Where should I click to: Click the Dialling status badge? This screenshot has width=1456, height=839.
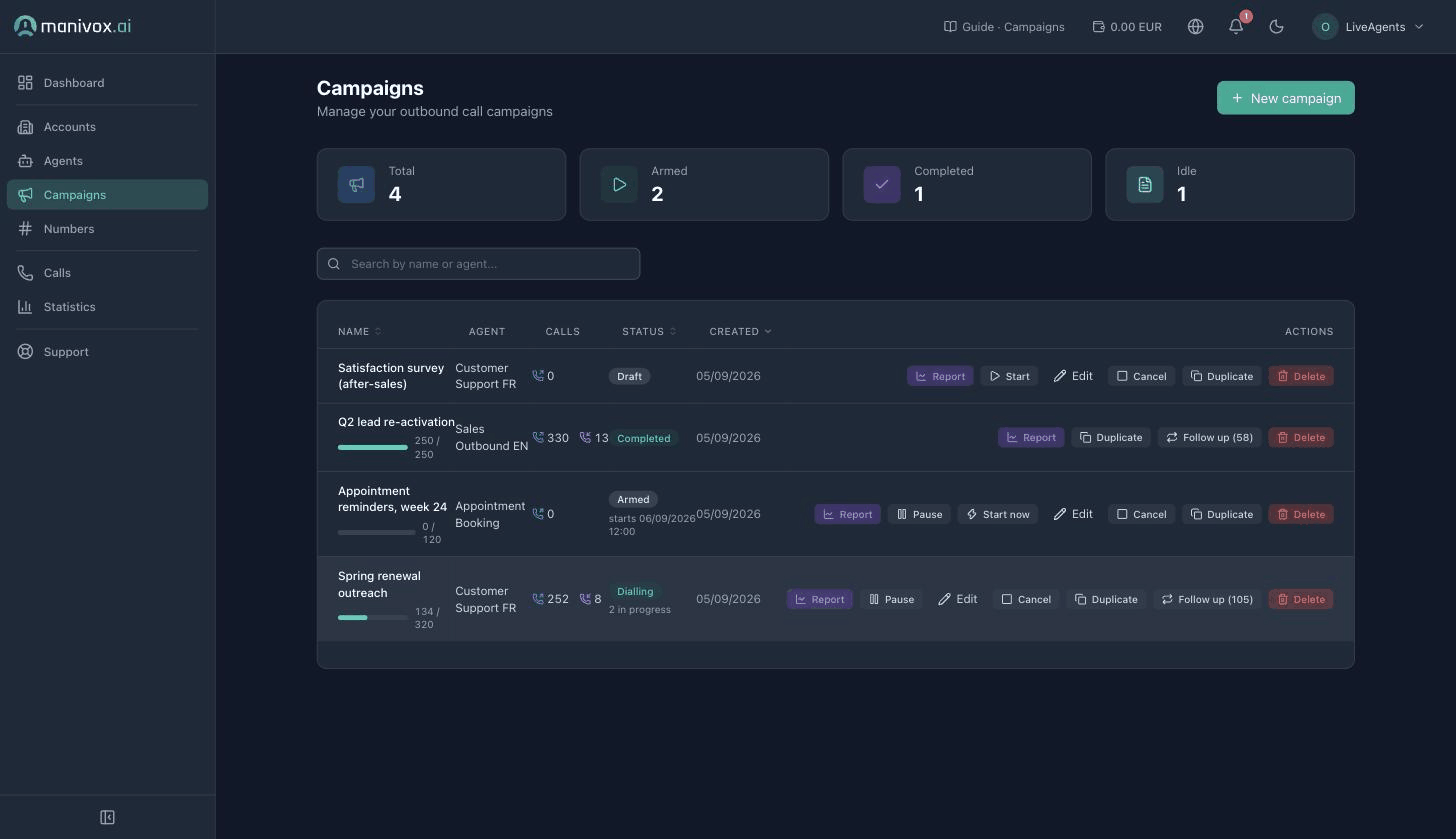(635, 591)
